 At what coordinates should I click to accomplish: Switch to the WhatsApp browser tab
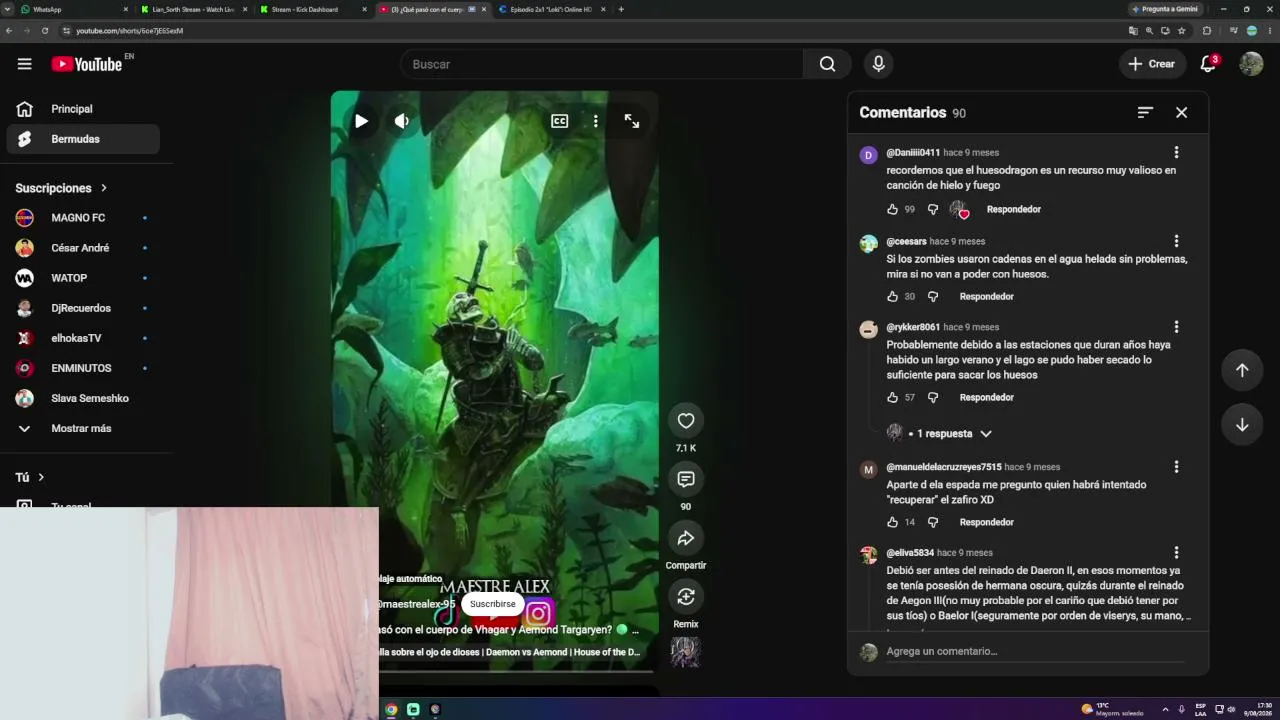[x=75, y=9]
